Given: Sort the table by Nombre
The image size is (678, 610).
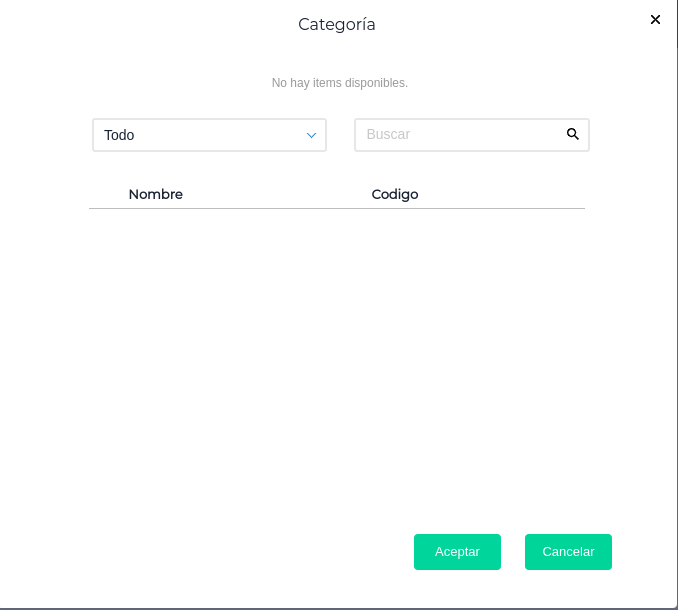Looking at the screenshot, I should click(x=156, y=194).
